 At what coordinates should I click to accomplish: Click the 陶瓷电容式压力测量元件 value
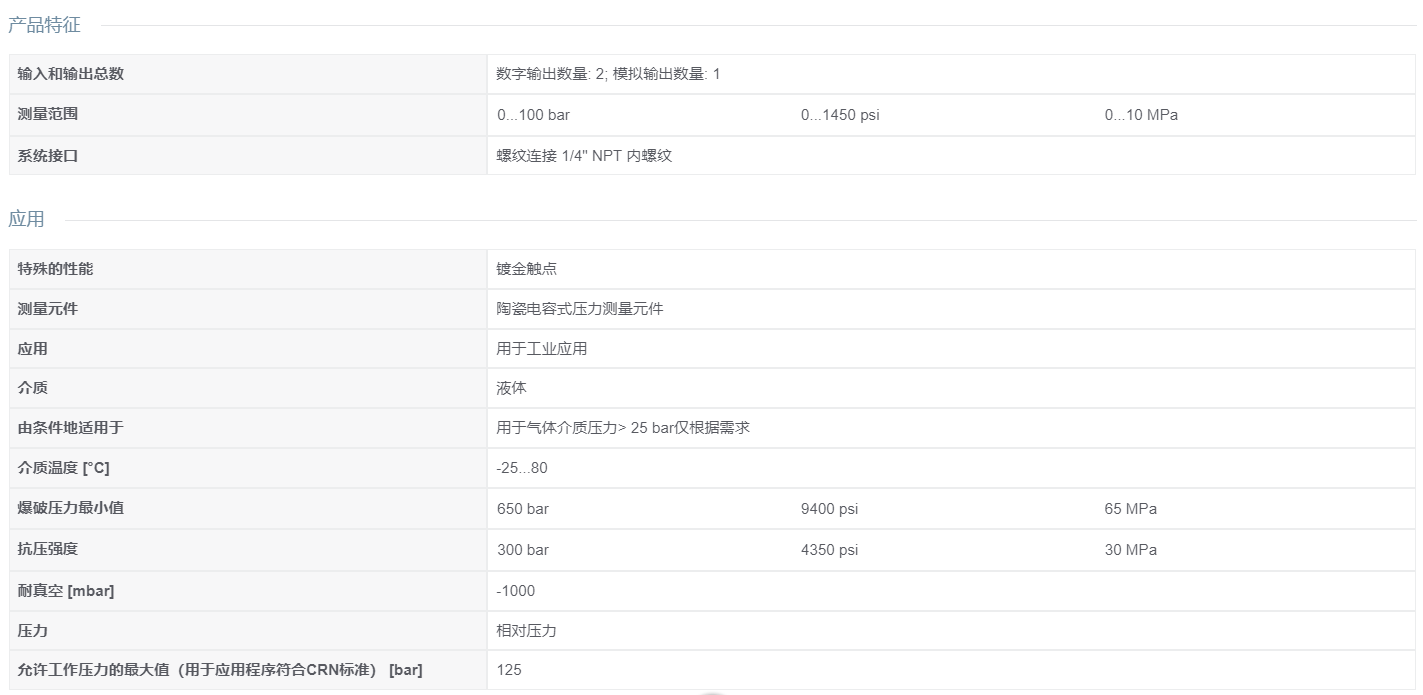pos(580,309)
